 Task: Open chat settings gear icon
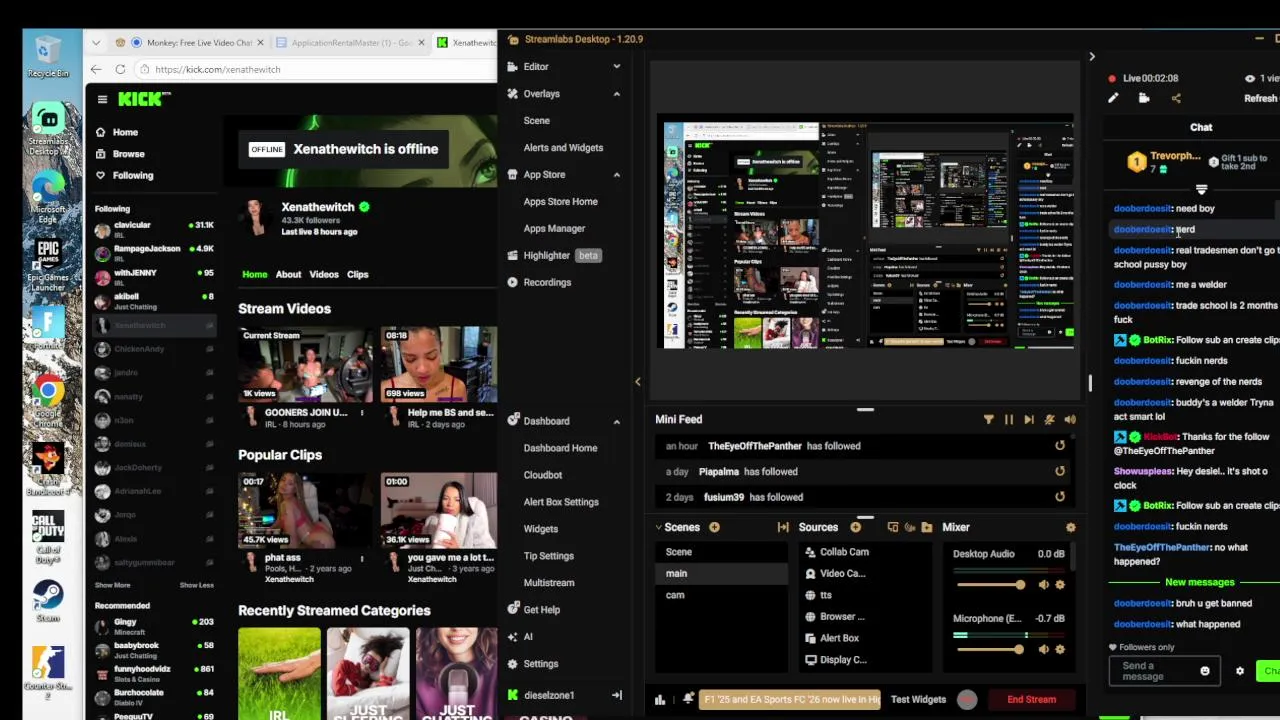tap(1240, 671)
